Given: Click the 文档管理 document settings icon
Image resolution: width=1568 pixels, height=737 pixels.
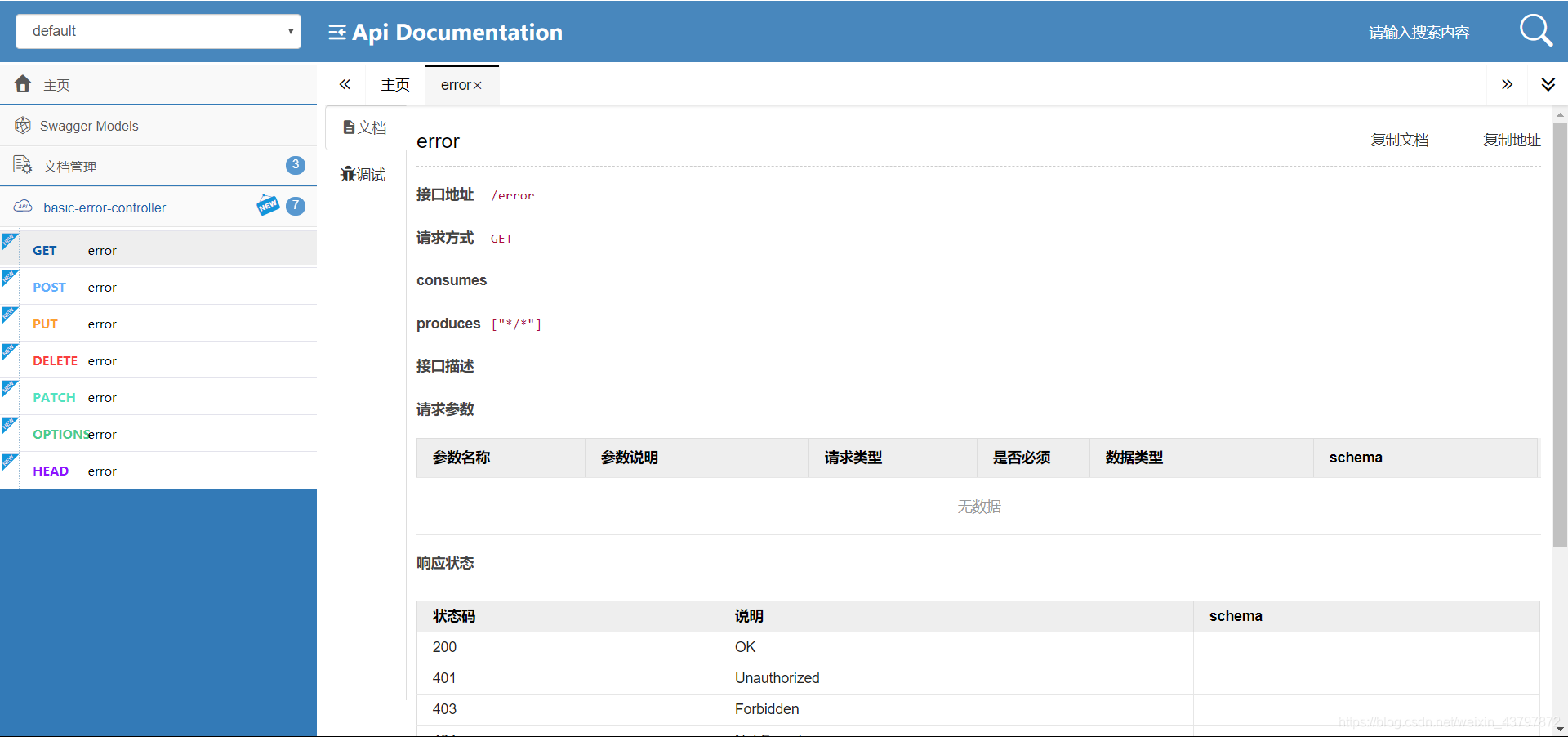Looking at the screenshot, I should pos(23,165).
